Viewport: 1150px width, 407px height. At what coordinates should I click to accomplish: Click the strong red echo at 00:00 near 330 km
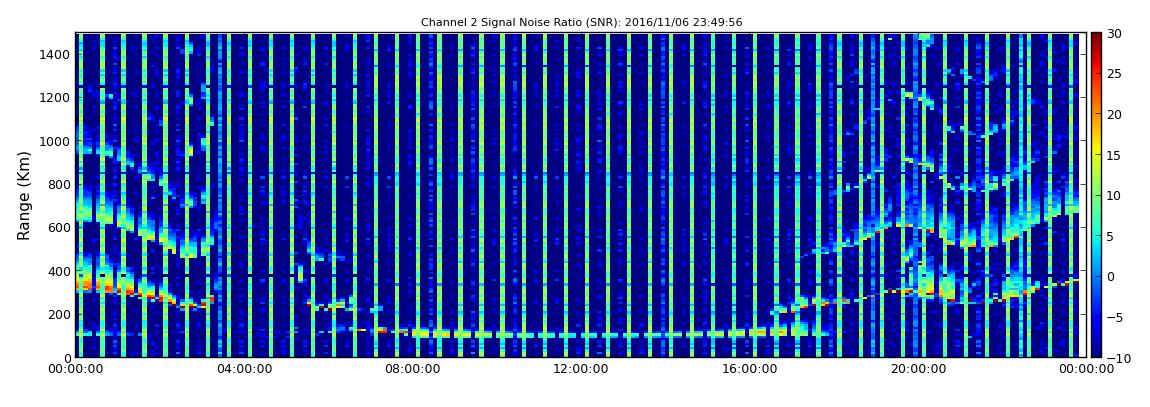pos(85,286)
